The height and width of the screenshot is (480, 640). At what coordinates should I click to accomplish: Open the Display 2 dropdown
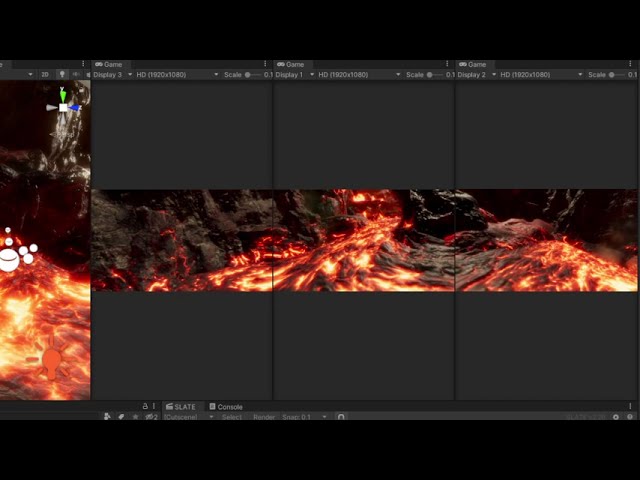(476, 74)
